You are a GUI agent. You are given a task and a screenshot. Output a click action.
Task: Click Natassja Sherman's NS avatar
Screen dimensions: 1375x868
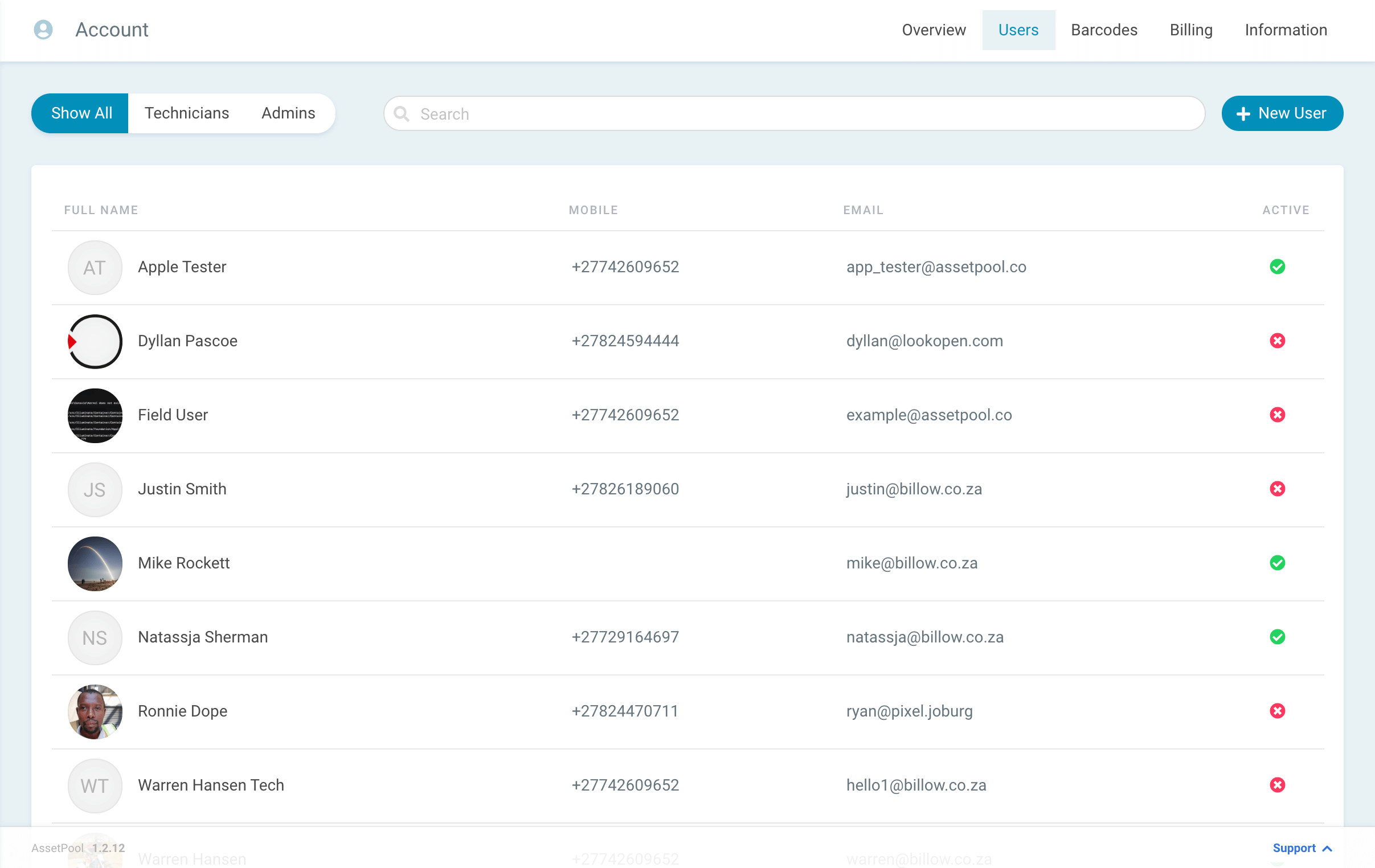click(94, 638)
